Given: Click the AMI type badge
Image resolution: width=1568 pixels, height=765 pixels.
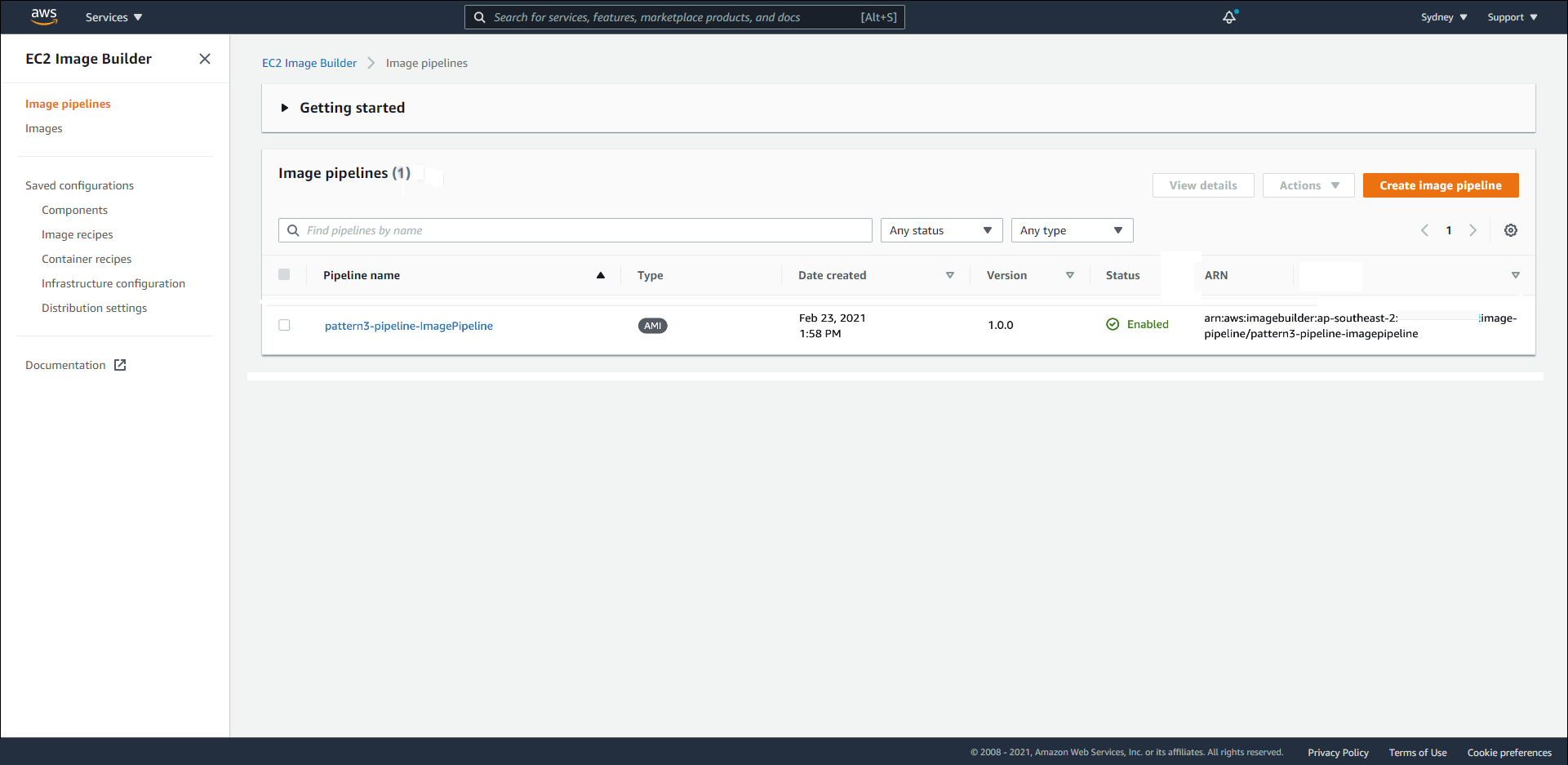Looking at the screenshot, I should (x=653, y=326).
